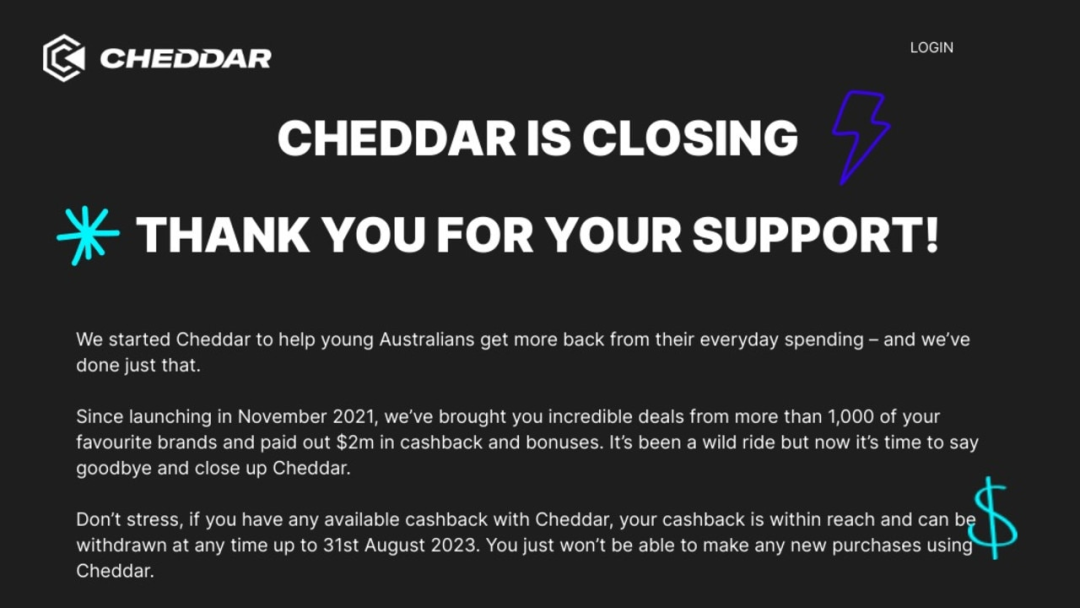This screenshot has width=1080, height=608.
Task: Click the word SUPPORT! in the heading
Action: 815,235
